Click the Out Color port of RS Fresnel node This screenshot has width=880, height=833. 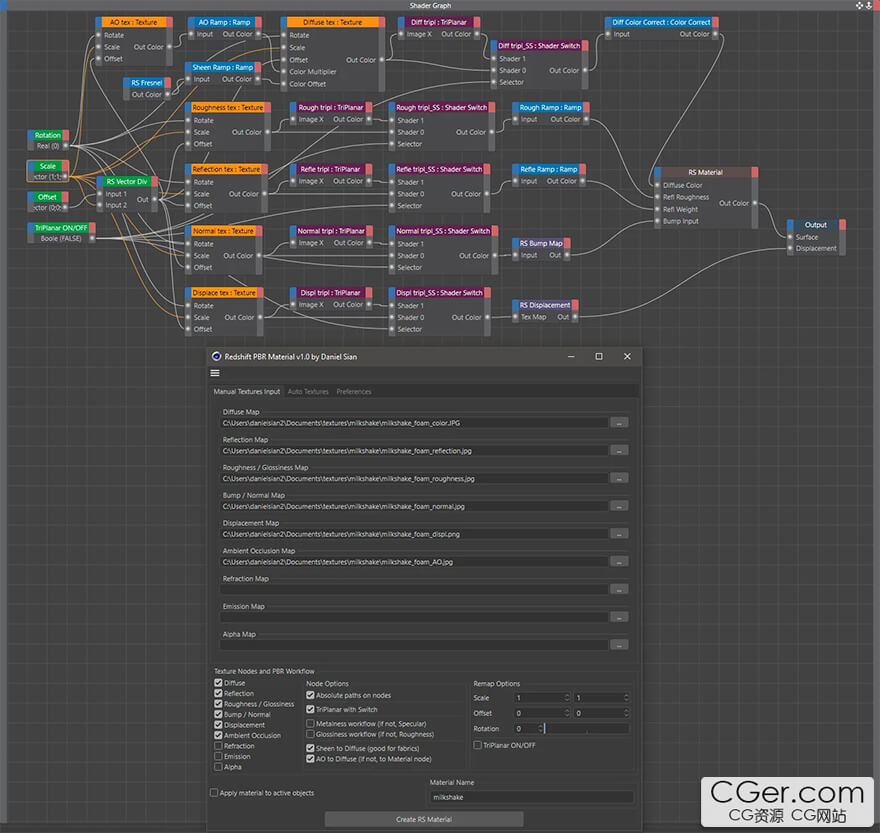[167, 94]
